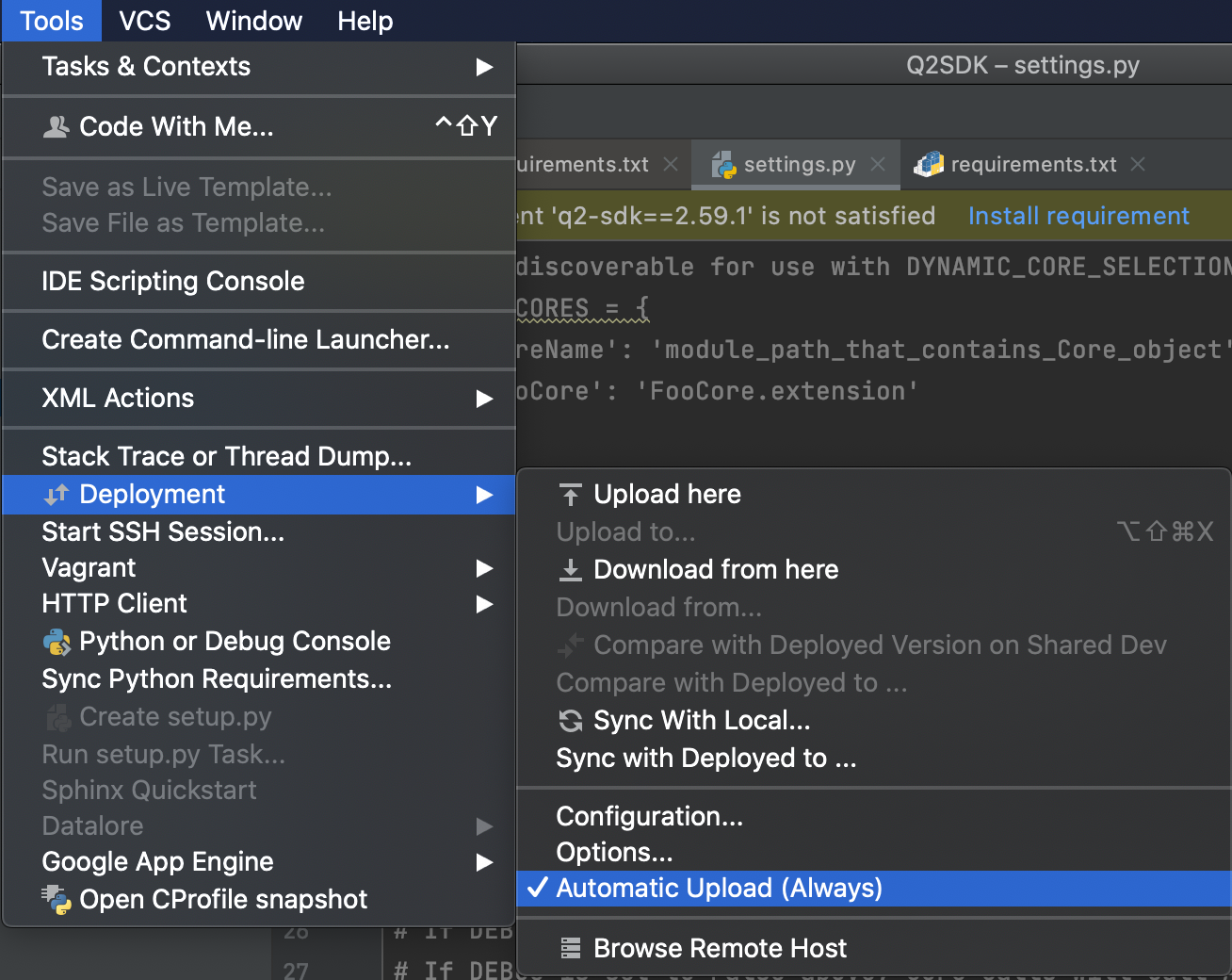Choose Start SSH Session...

pos(259,531)
